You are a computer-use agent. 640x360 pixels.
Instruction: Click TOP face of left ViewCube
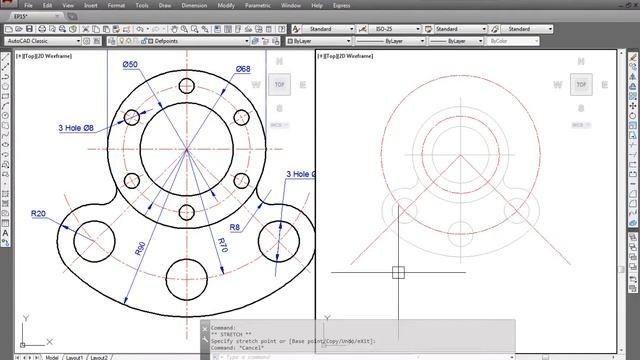coord(280,84)
